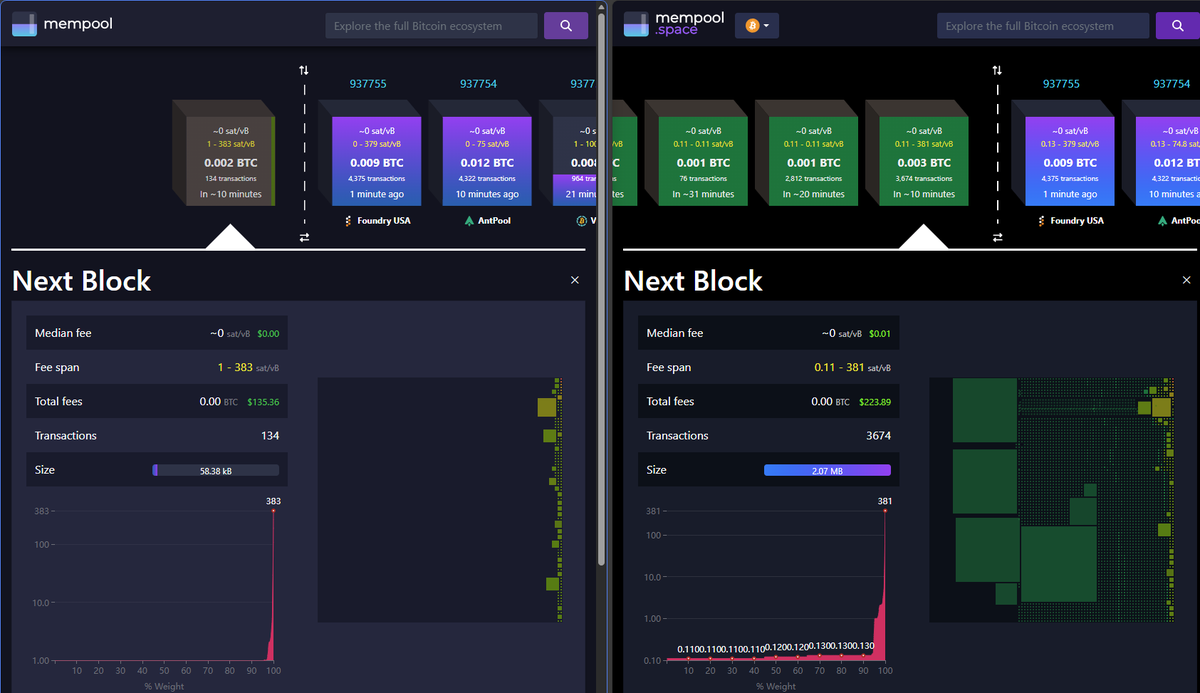Select the pending 134 transactions block in left window
This screenshot has height=693, width=1200.
pyautogui.click(x=230, y=161)
